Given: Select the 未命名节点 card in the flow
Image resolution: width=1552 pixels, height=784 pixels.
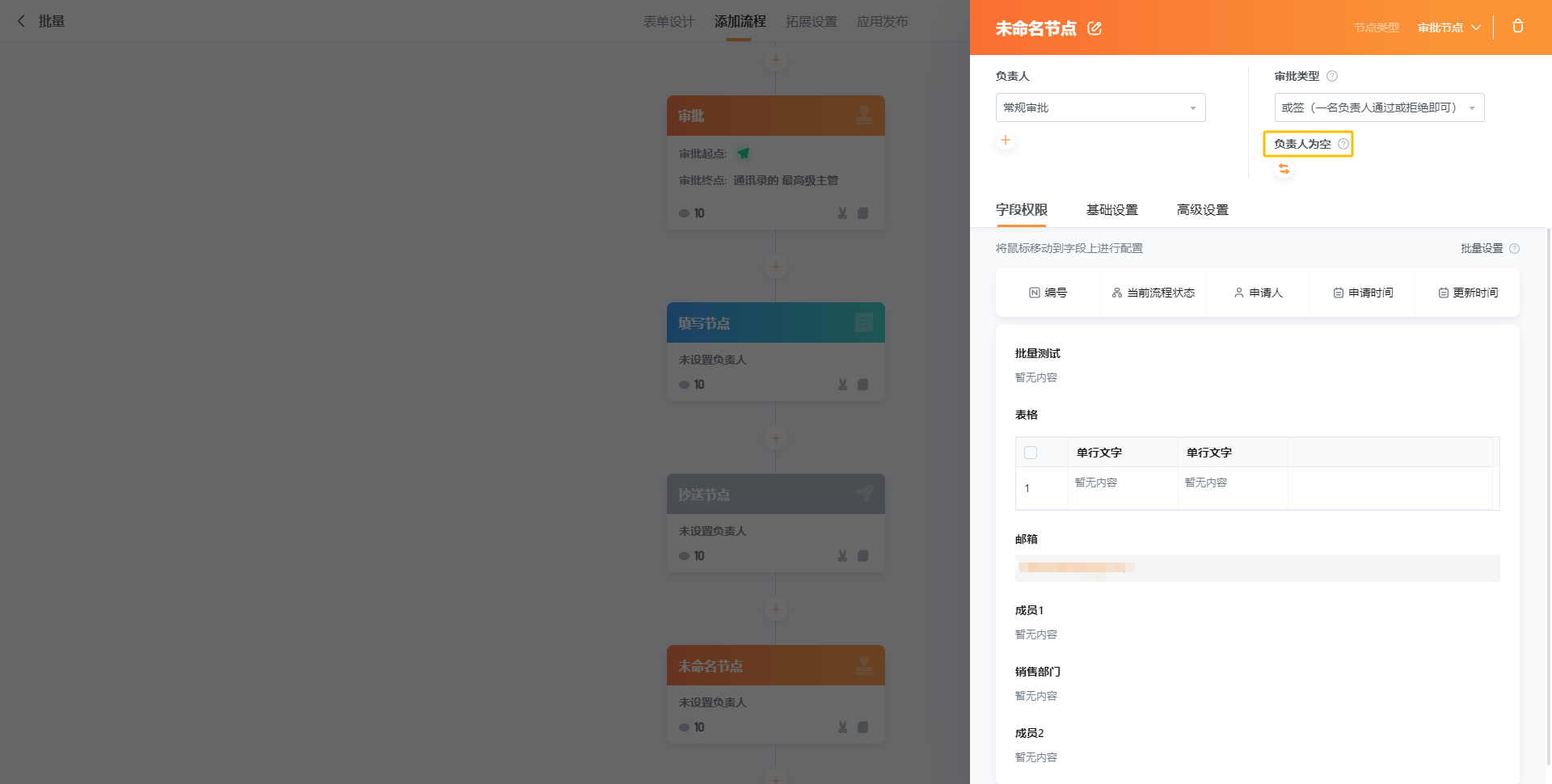Looking at the screenshot, I should (776, 694).
